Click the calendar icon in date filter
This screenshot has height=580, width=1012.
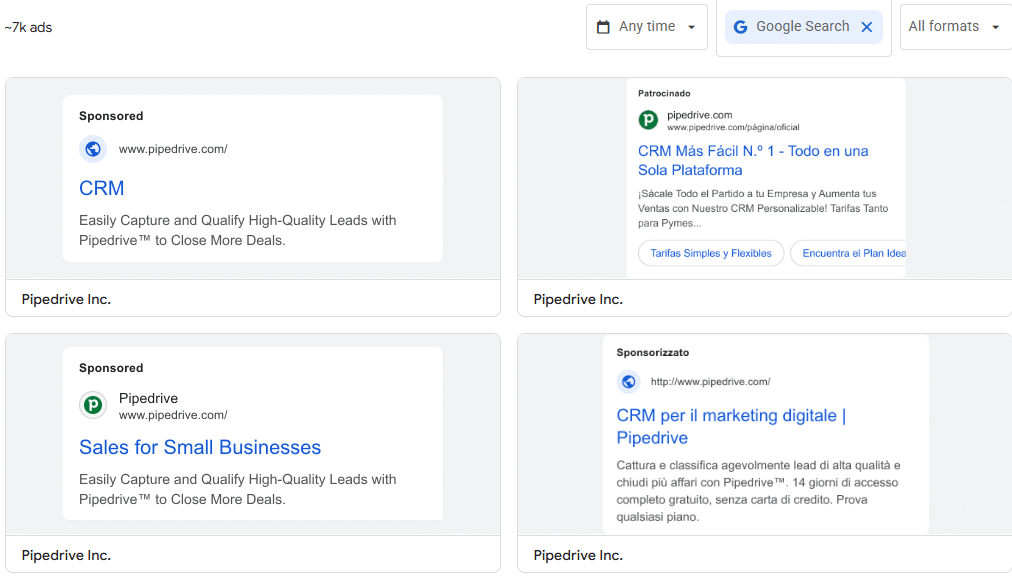[x=603, y=27]
